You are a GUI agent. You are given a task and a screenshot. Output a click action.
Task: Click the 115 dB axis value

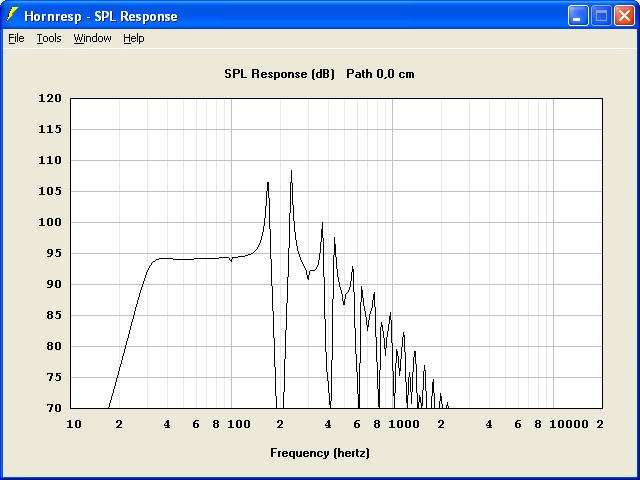(x=50, y=129)
